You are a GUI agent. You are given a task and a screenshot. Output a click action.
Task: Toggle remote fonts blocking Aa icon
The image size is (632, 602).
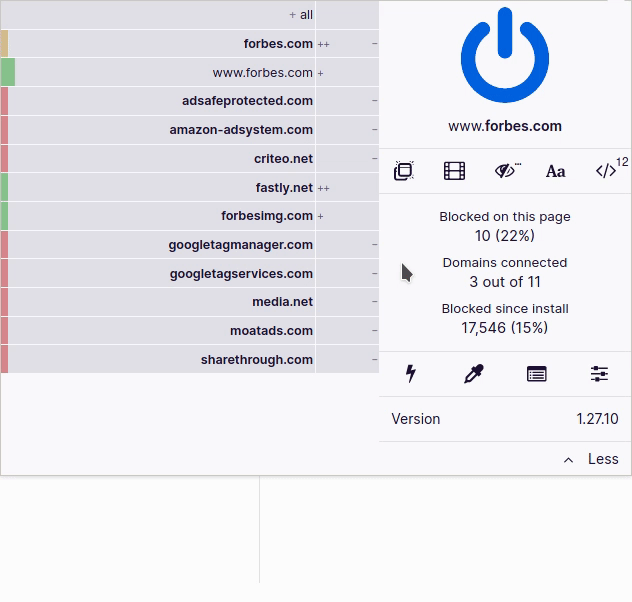tap(555, 171)
